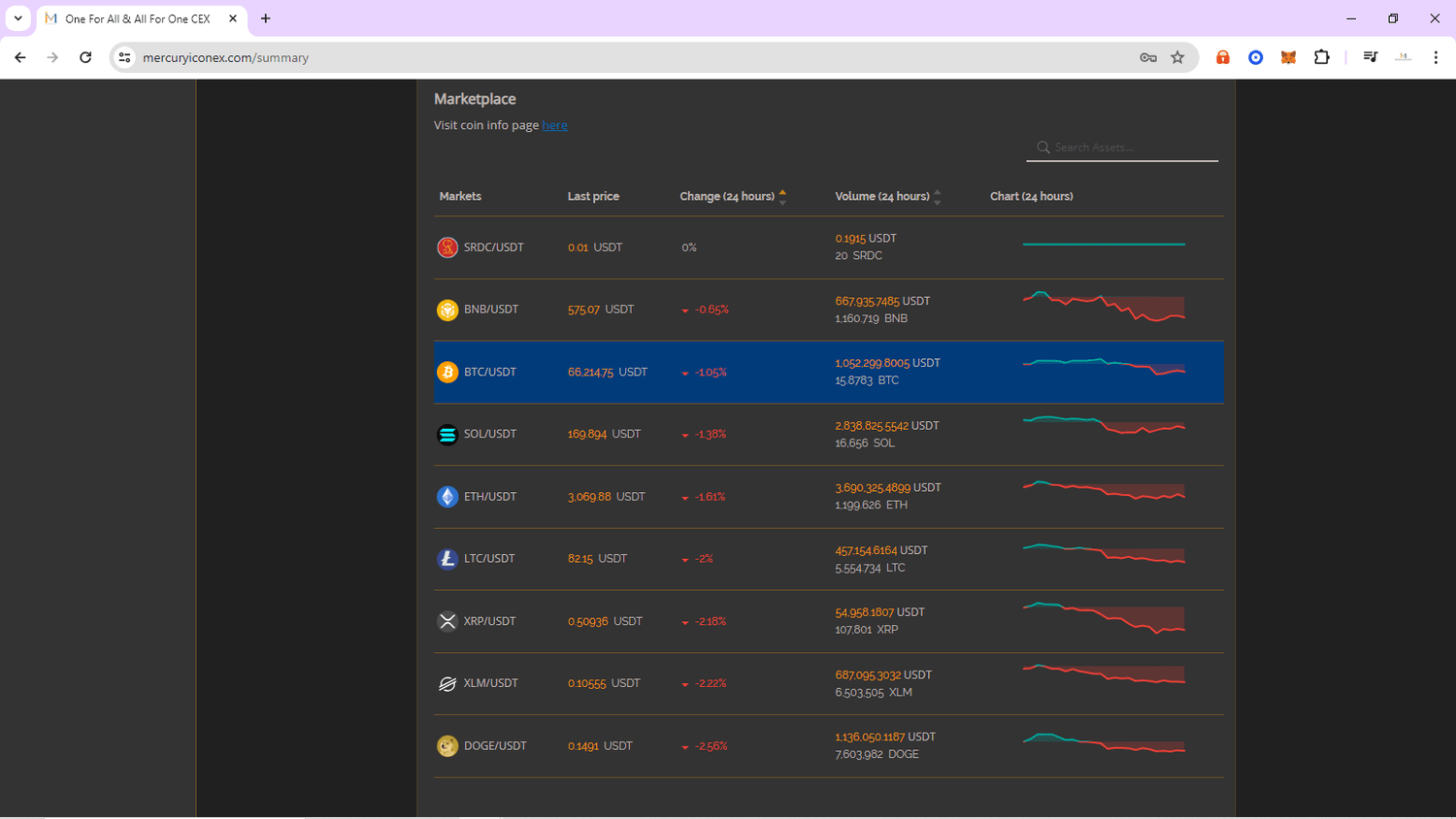Select the One For All CEX tab
Viewport: 1456px width, 819px height.
tap(141, 18)
